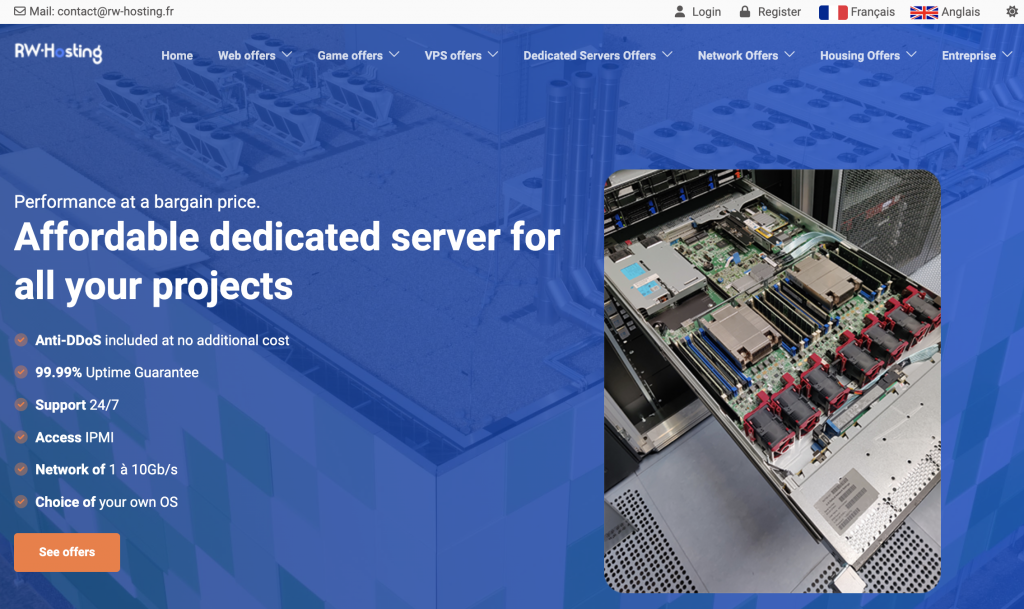
Task: Click the Register padlock icon
Action: click(x=744, y=12)
